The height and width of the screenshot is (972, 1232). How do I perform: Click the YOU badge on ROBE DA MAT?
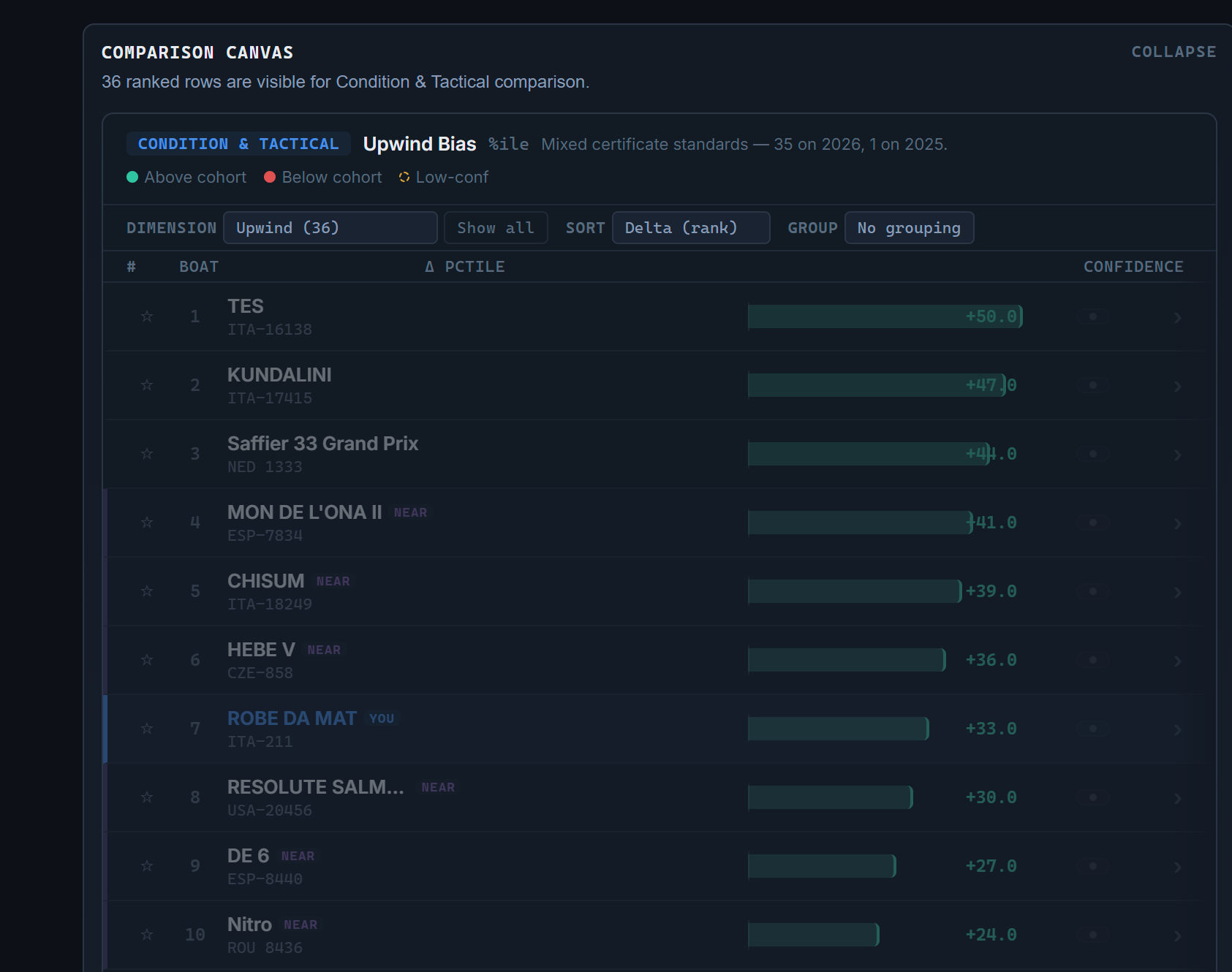point(382,718)
